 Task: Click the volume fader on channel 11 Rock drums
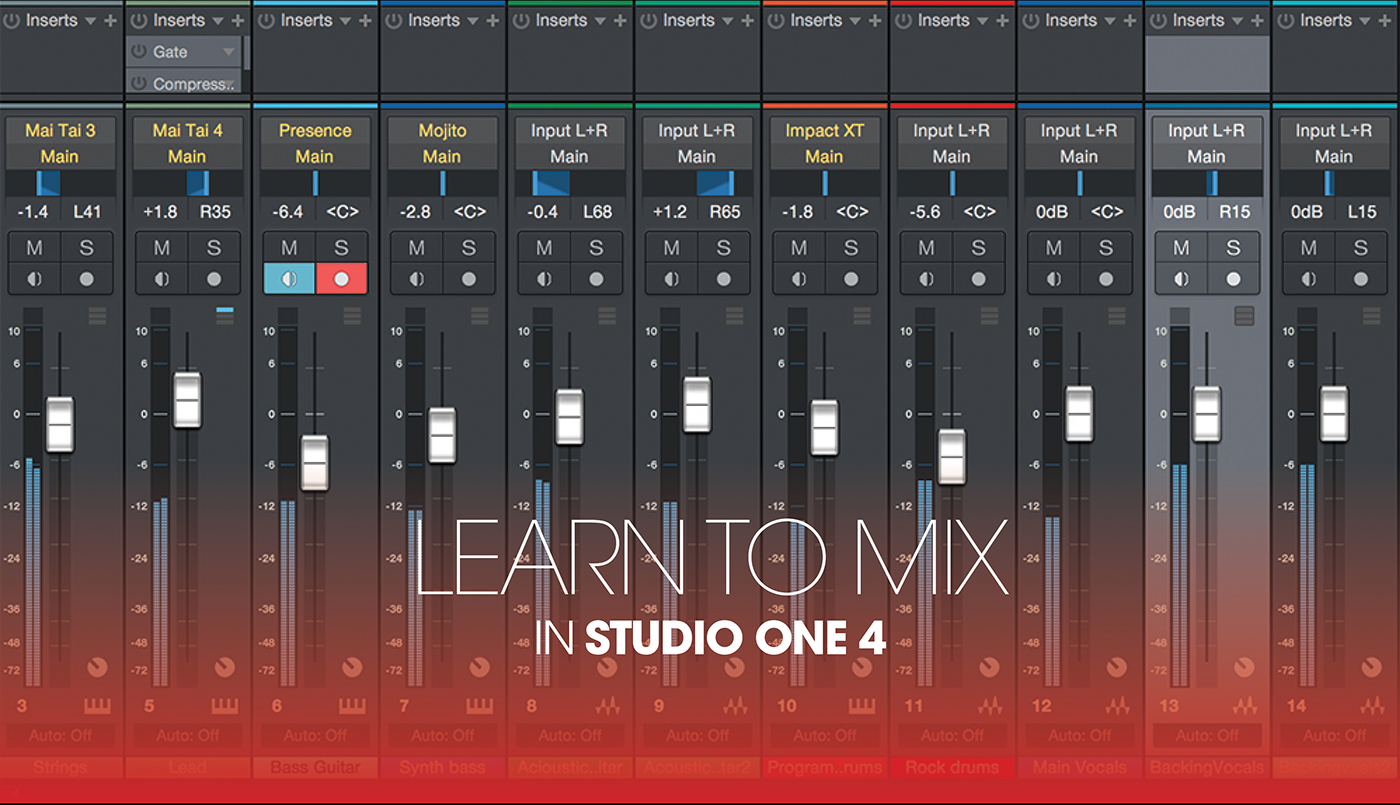pos(952,457)
